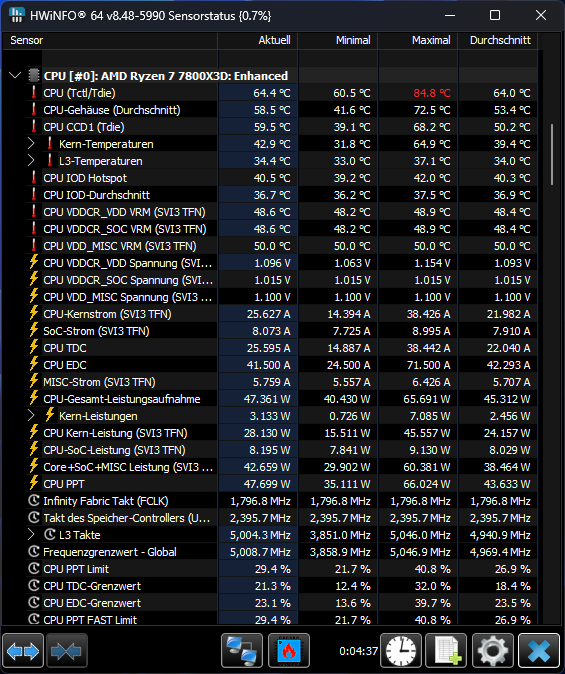Collapse the CPU [#0] Ryzen 7 7800X3D group
Screen dimensions: 565x674
[15, 76]
